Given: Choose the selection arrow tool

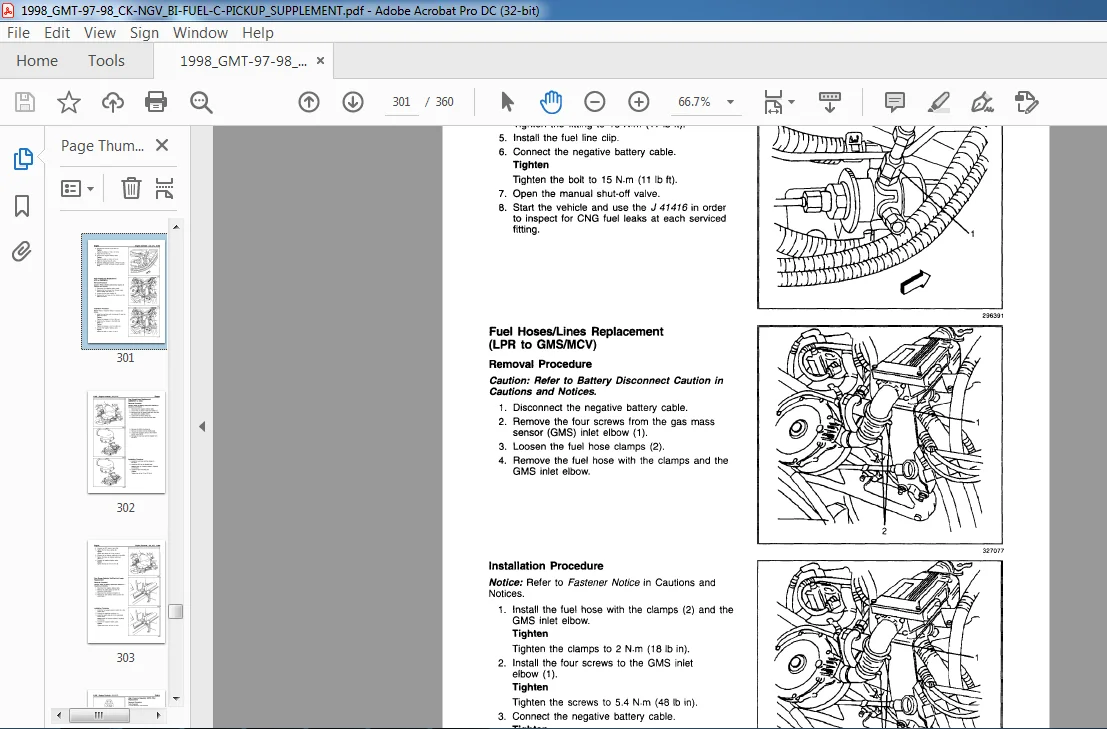Looking at the screenshot, I should coord(507,102).
